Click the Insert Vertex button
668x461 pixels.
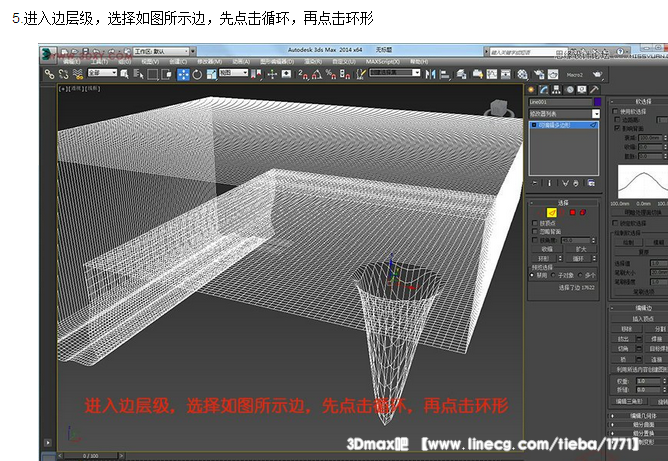(x=641, y=319)
